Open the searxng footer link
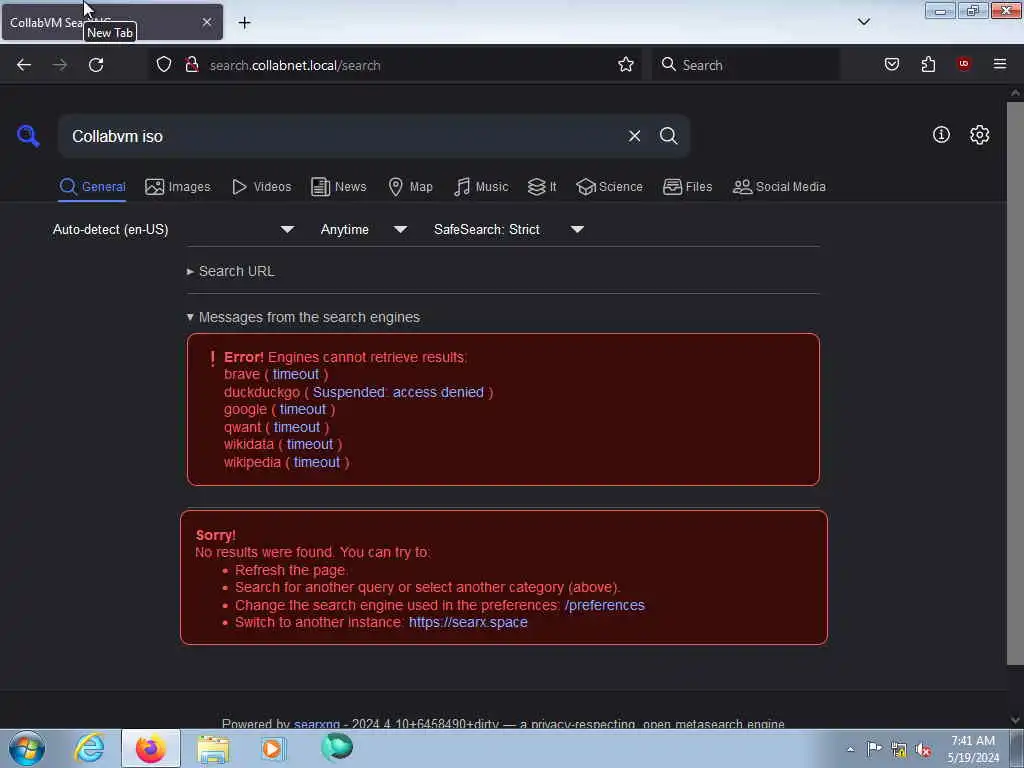 point(317,724)
